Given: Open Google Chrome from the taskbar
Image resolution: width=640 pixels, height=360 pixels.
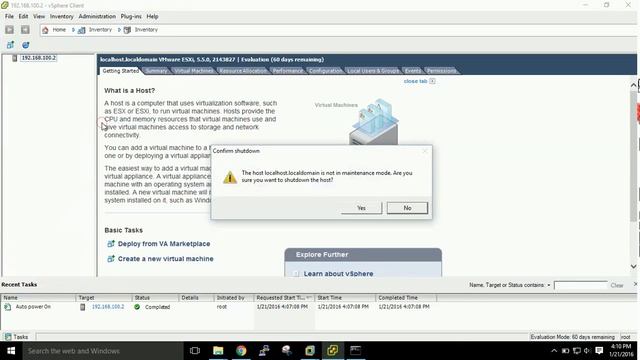Looking at the screenshot, I should [x=241, y=351].
